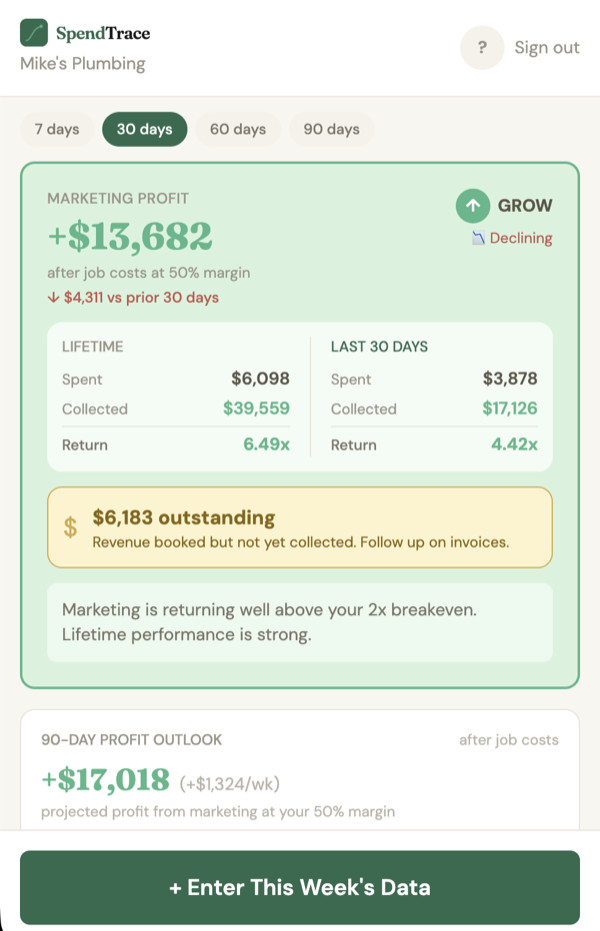Click the green GROW up-arrow icon
The width and height of the screenshot is (600, 931).
click(x=472, y=206)
